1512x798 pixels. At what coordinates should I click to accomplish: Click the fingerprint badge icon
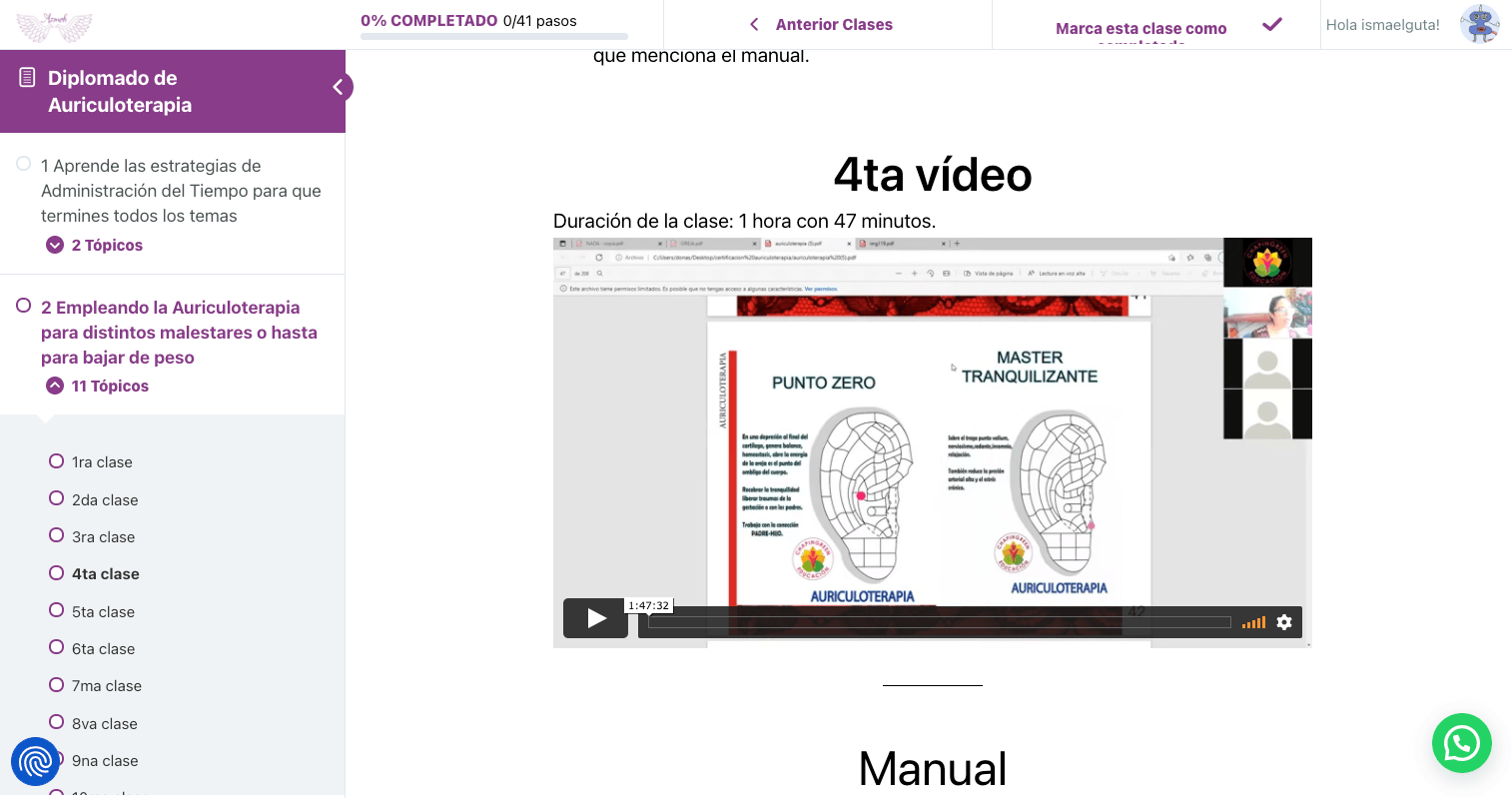coord(35,762)
